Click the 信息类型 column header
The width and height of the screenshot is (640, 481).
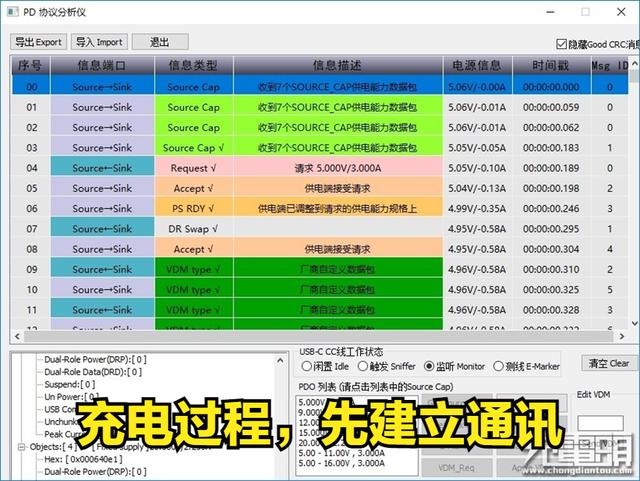[x=193, y=65]
